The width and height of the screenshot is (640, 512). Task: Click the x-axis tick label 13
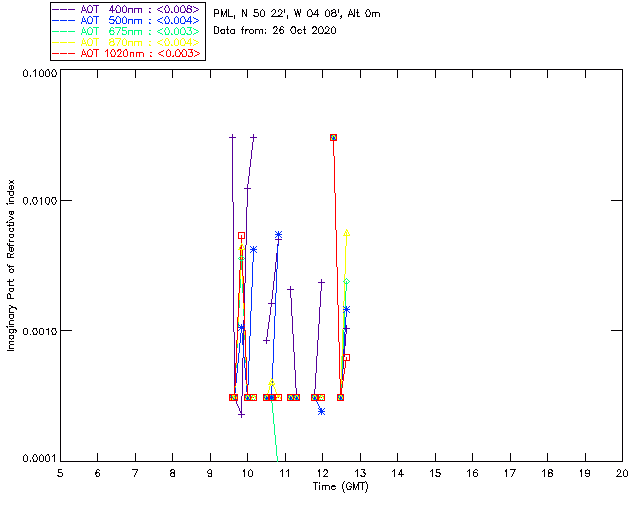360,473
